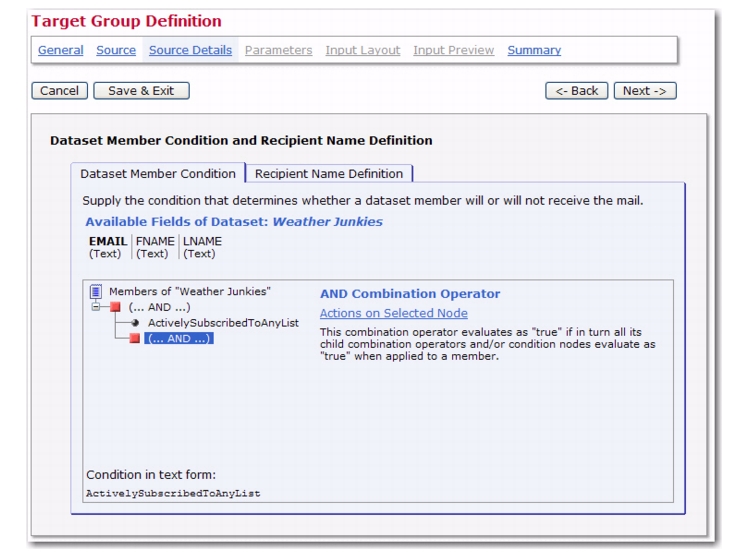This screenshot has height=557, width=743.
Task: Click the Dataset Member Condition and Recipient Name Definition heading
Action: [x=241, y=141]
